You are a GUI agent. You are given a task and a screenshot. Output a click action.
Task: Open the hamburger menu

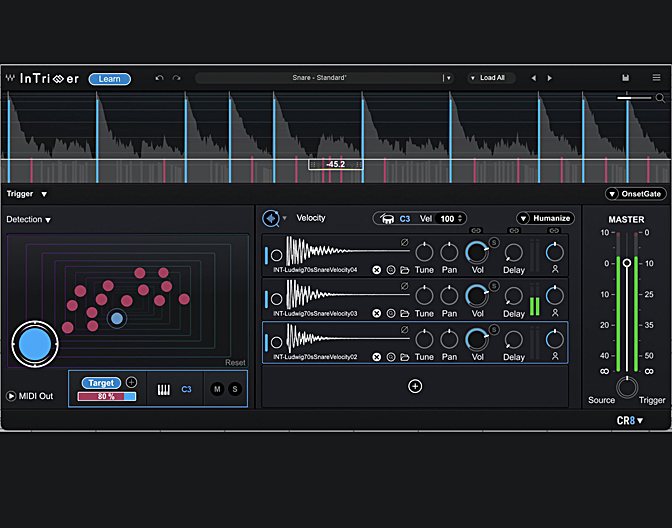click(x=656, y=78)
